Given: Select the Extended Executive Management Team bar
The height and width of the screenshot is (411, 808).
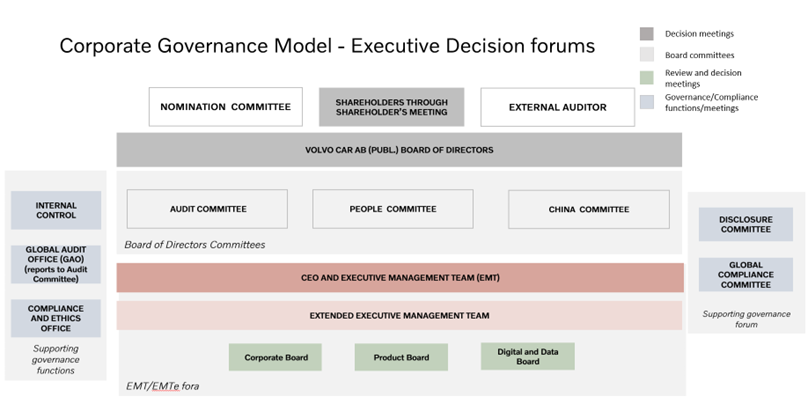Looking at the screenshot, I should pos(399,315).
